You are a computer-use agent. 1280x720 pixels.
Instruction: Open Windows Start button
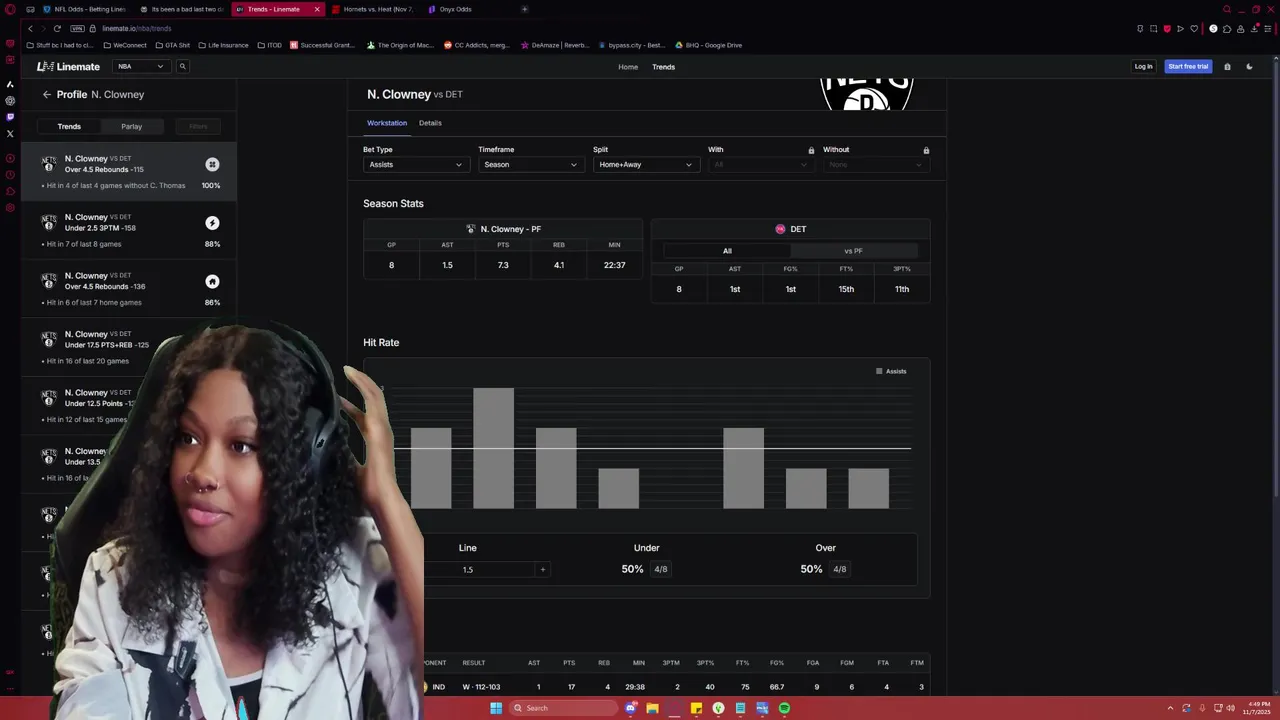[495, 708]
